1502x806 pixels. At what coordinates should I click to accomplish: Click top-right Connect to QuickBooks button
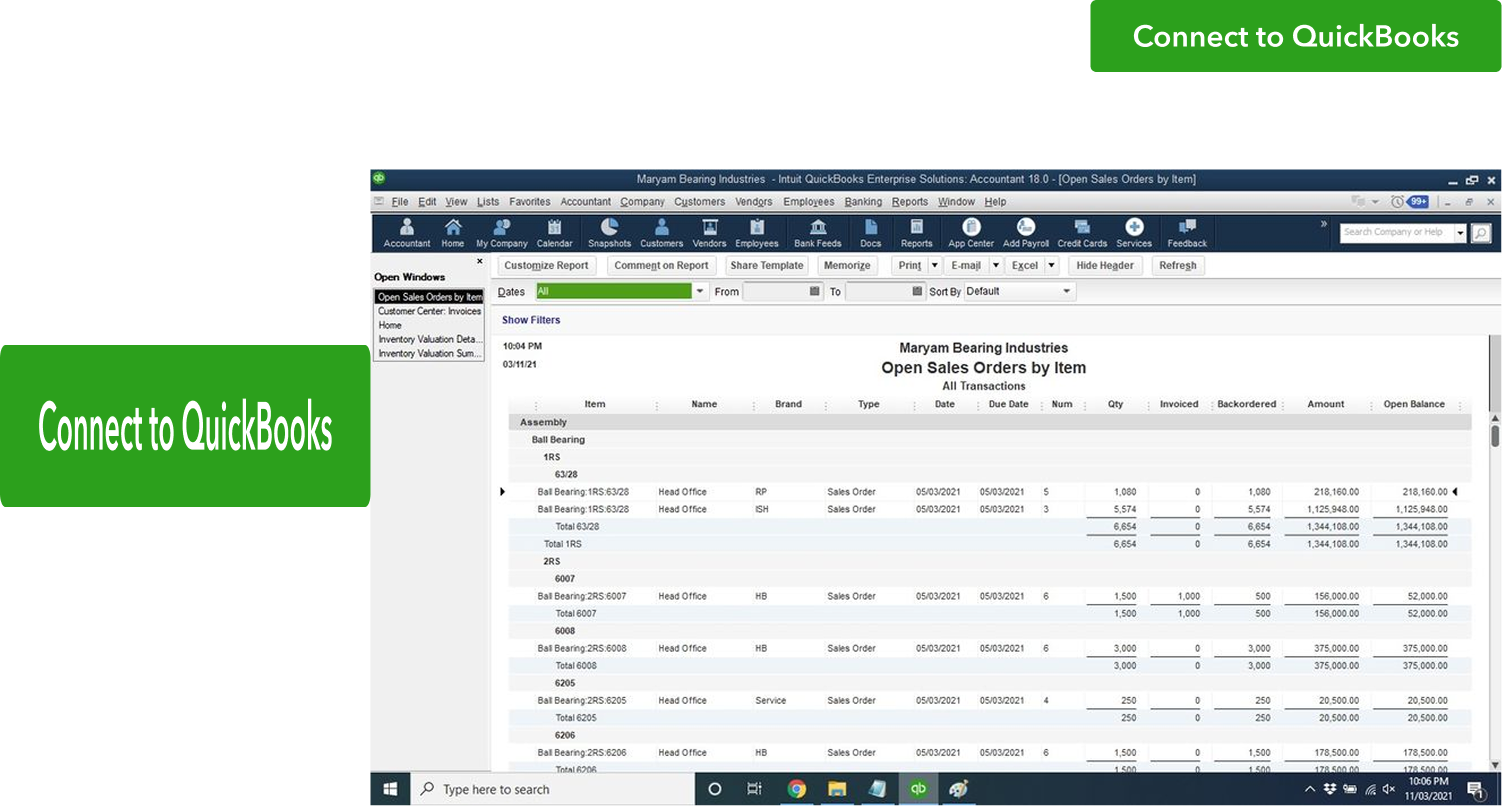[x=1296, y=36]
